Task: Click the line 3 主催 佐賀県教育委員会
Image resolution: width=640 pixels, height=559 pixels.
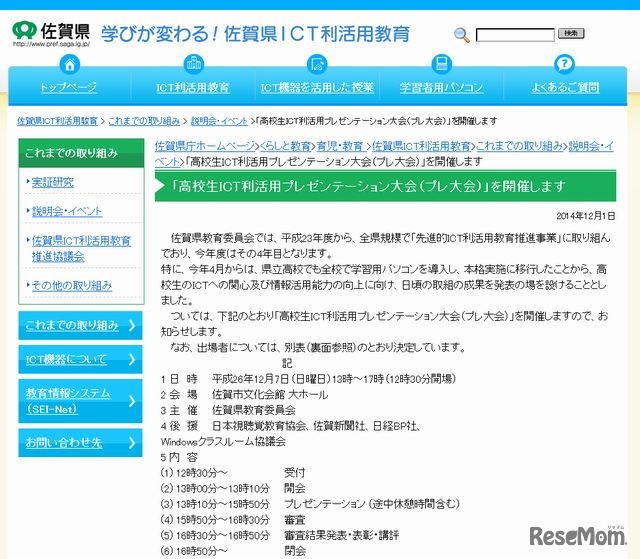Action: (228, 410)
